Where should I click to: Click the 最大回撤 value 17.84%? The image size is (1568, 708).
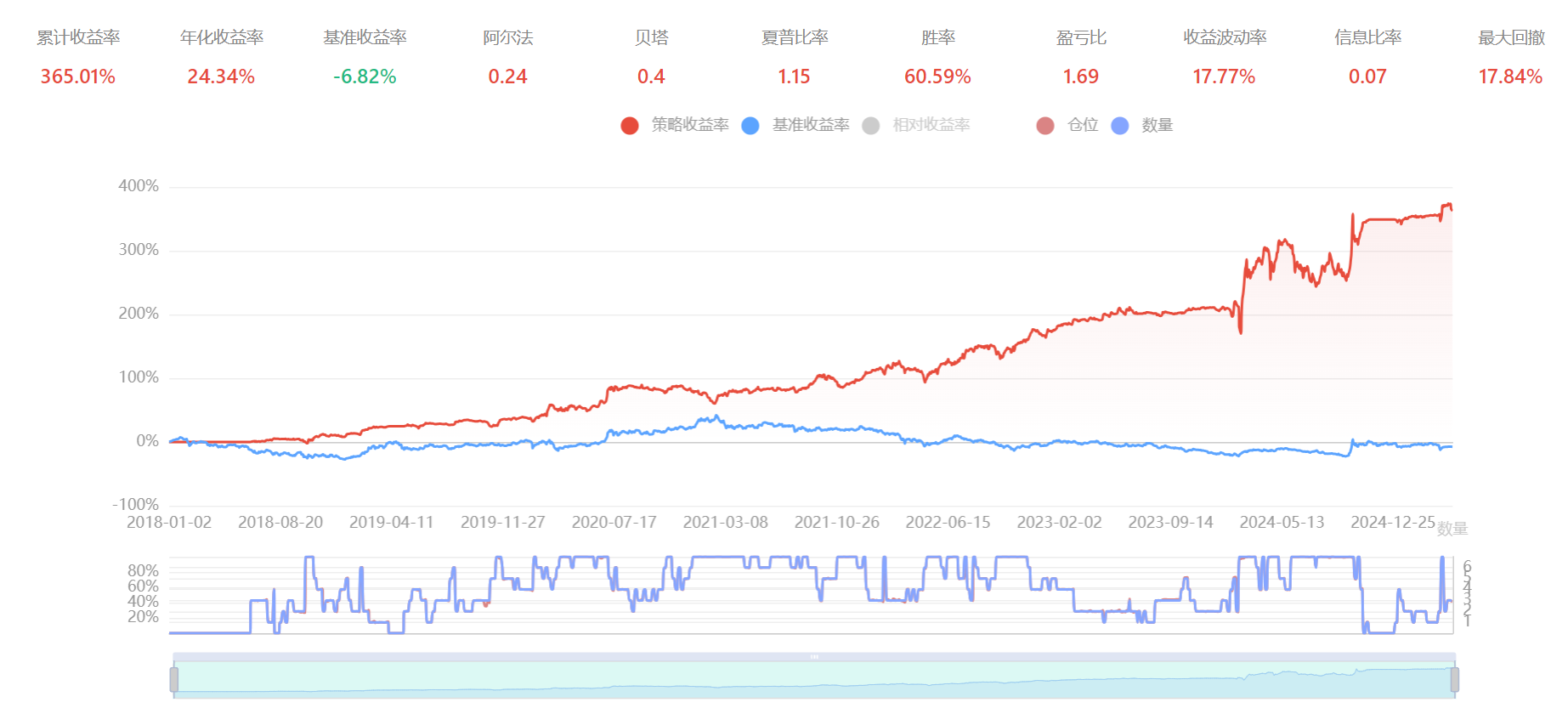click(1510, 76)
